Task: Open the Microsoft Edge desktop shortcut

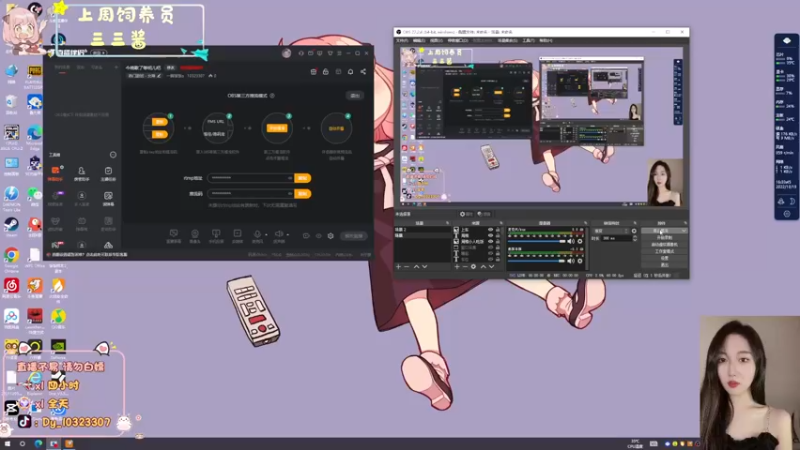Action: pyautogui.click(x=34, y=134)
